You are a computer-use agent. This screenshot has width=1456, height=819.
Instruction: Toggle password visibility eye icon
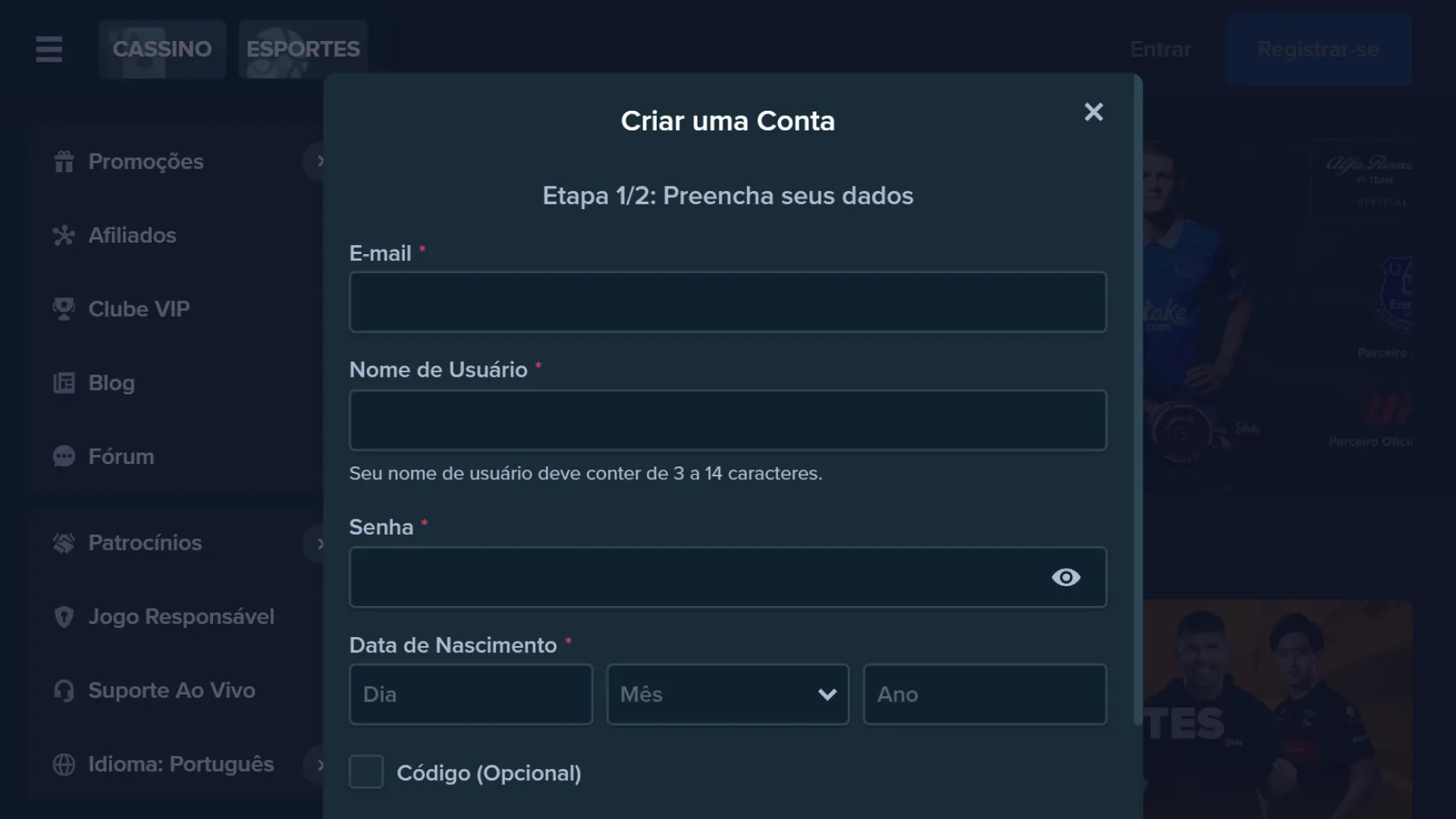tap(1066, 577)
